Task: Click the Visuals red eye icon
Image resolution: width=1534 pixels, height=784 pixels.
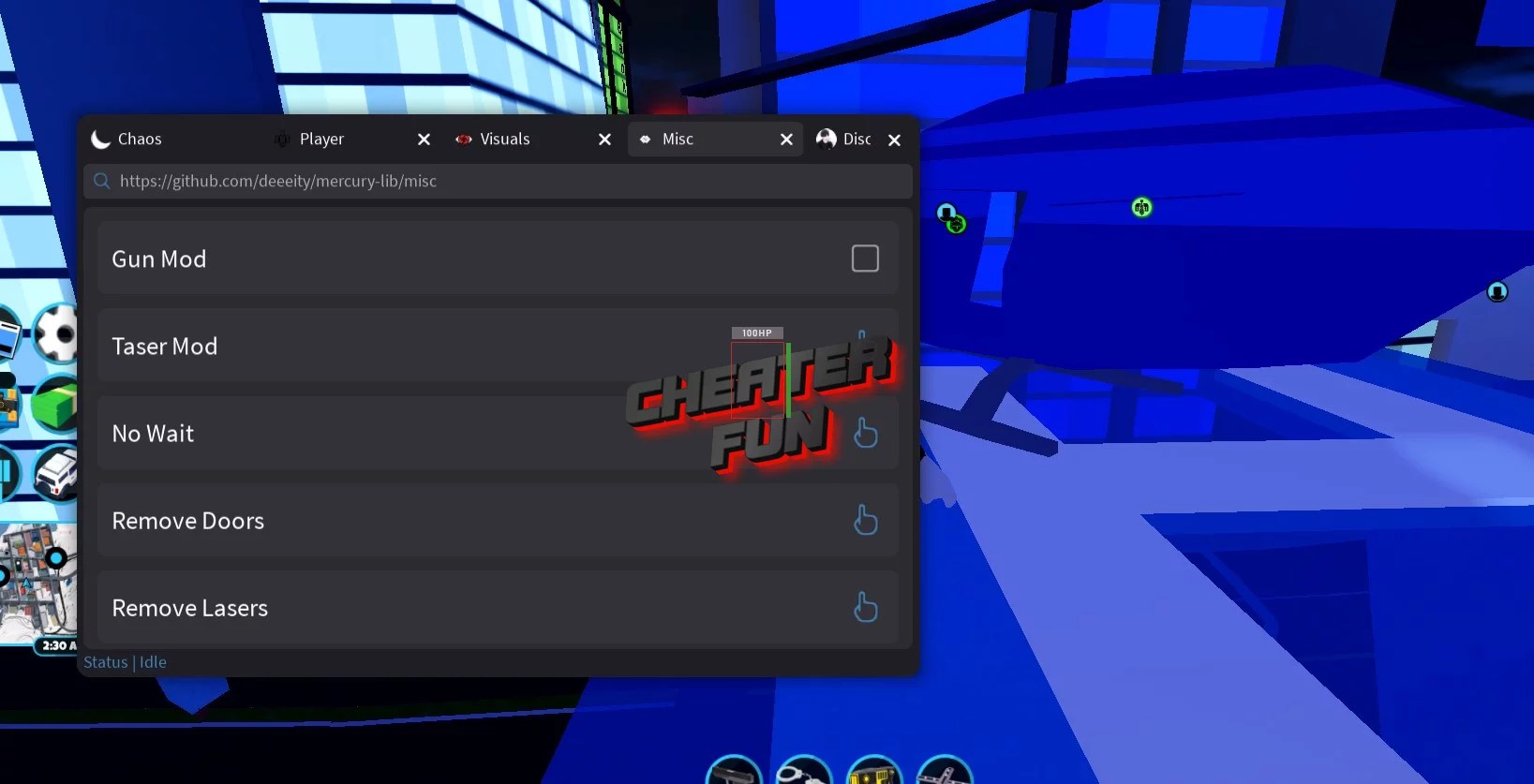Action: pos(463,139)
